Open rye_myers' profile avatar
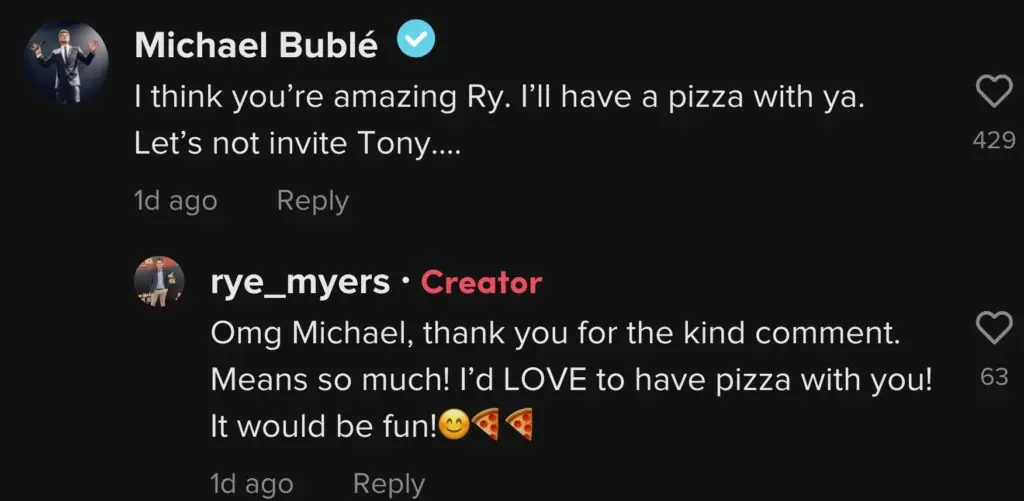The image size is (1024, 501). [x=160, y=283]
